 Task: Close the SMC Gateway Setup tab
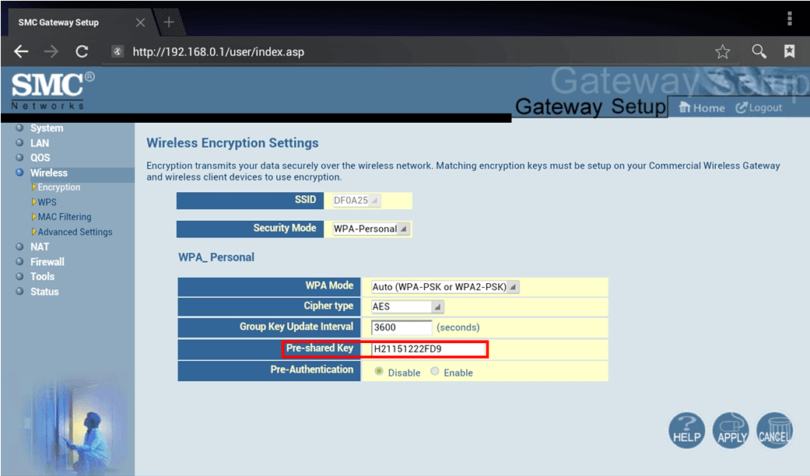point(140,22)
